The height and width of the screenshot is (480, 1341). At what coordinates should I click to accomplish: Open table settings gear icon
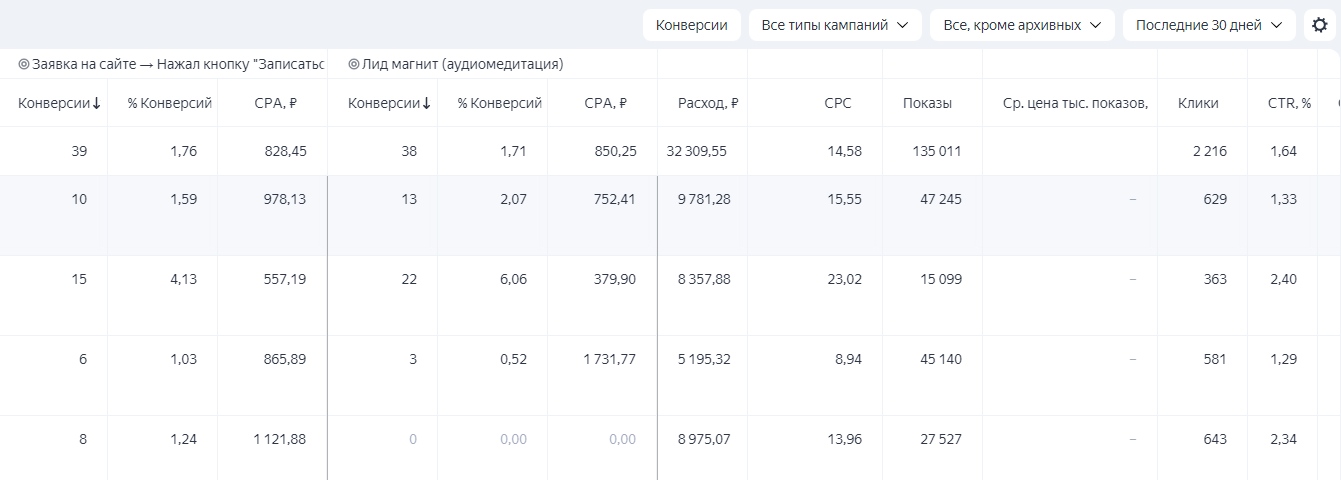pos(1320,25)
